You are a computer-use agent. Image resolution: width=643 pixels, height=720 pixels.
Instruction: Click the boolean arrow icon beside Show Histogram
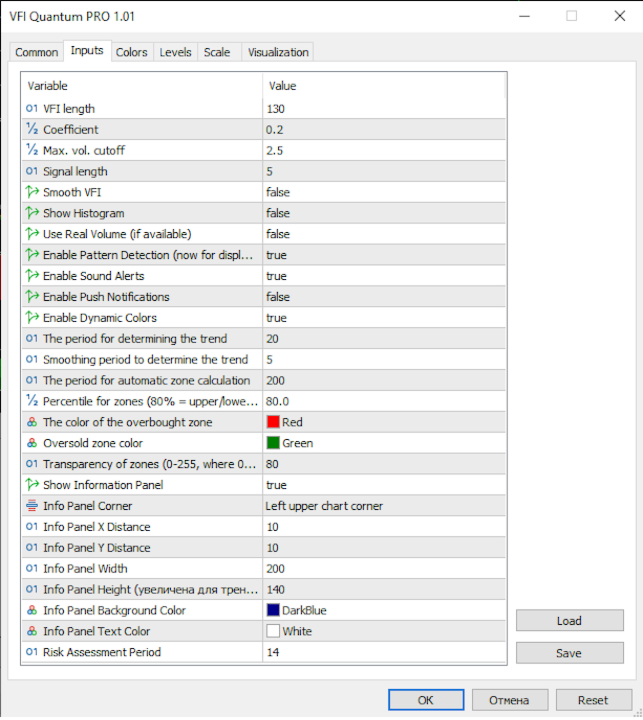click(32, 213)
